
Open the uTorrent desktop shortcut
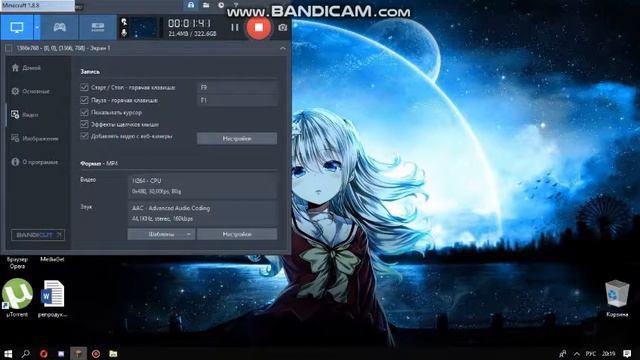17,297
